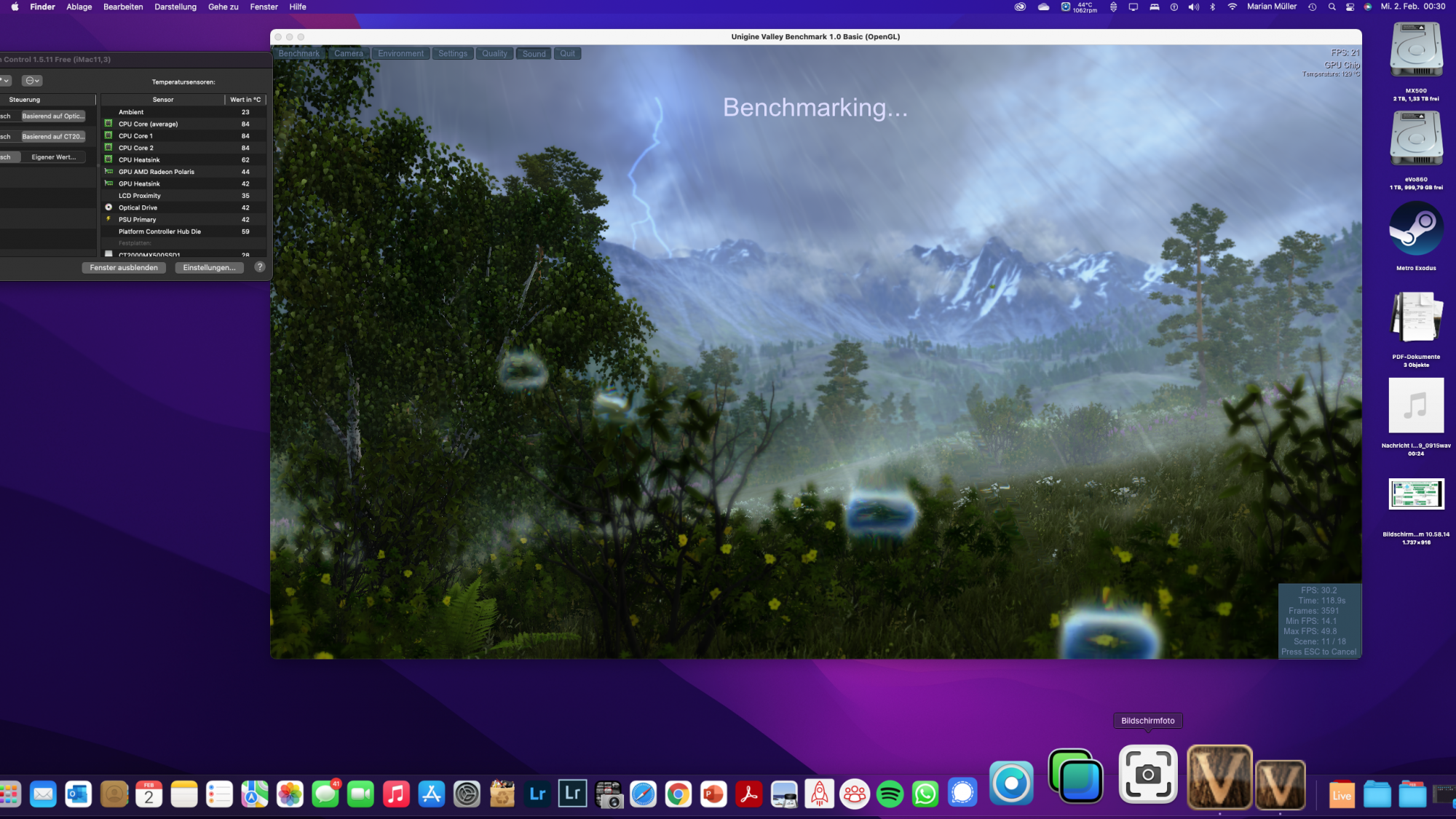Click the Wi-Fi icon in menu bar
This screenshot has height=819, width=1456.
(1232, 7)
